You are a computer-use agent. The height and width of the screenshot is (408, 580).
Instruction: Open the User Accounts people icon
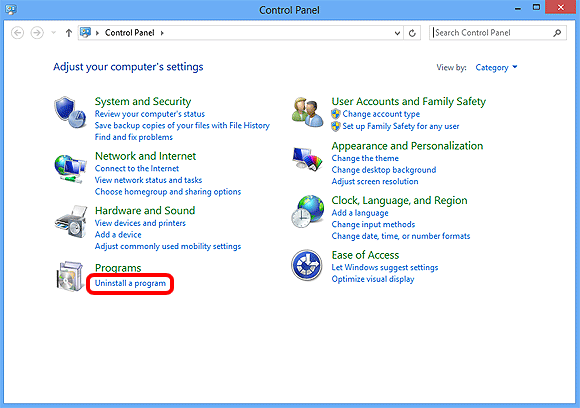[307, 113]
